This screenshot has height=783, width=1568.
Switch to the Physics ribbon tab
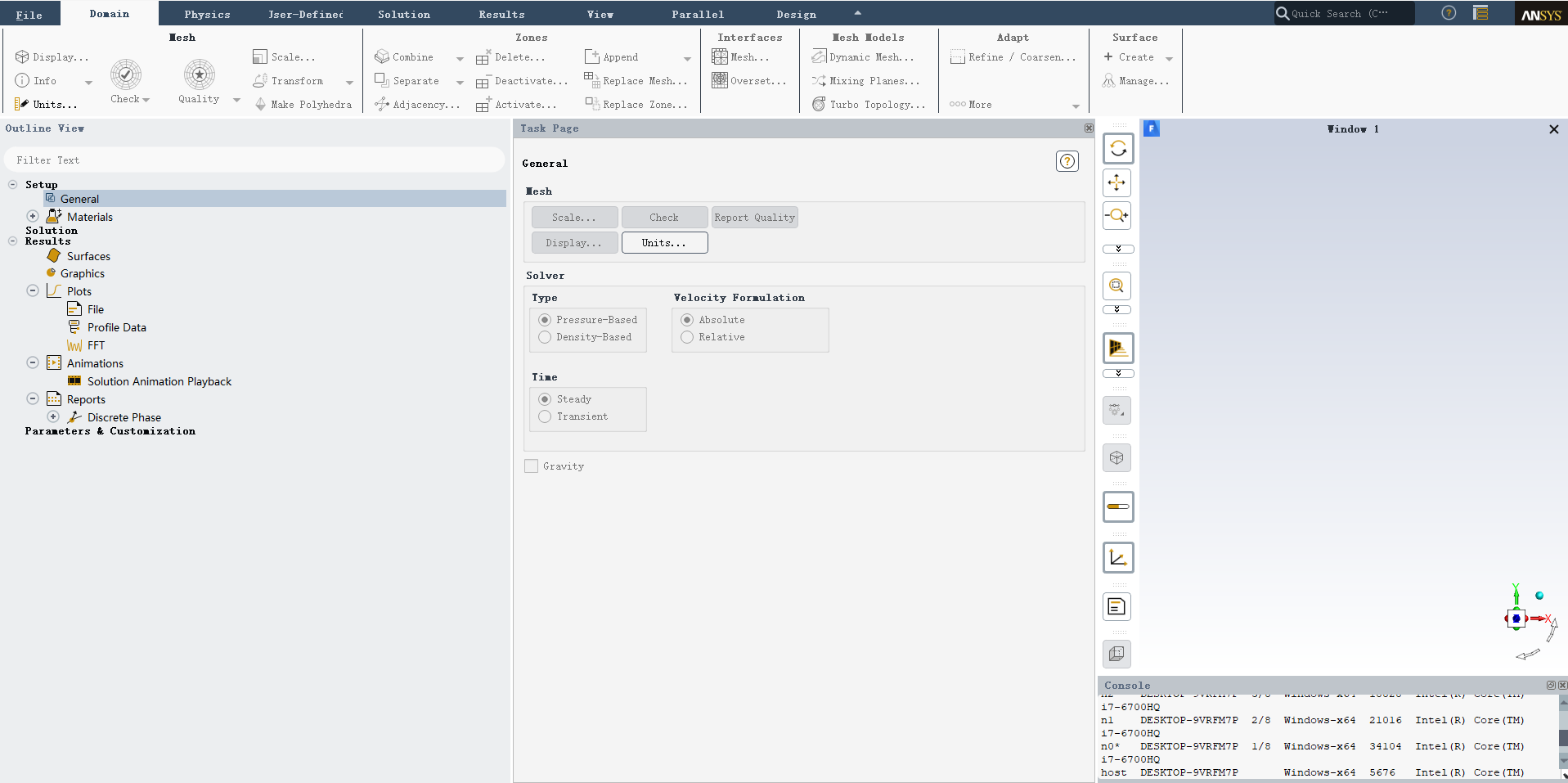[207, 14]
